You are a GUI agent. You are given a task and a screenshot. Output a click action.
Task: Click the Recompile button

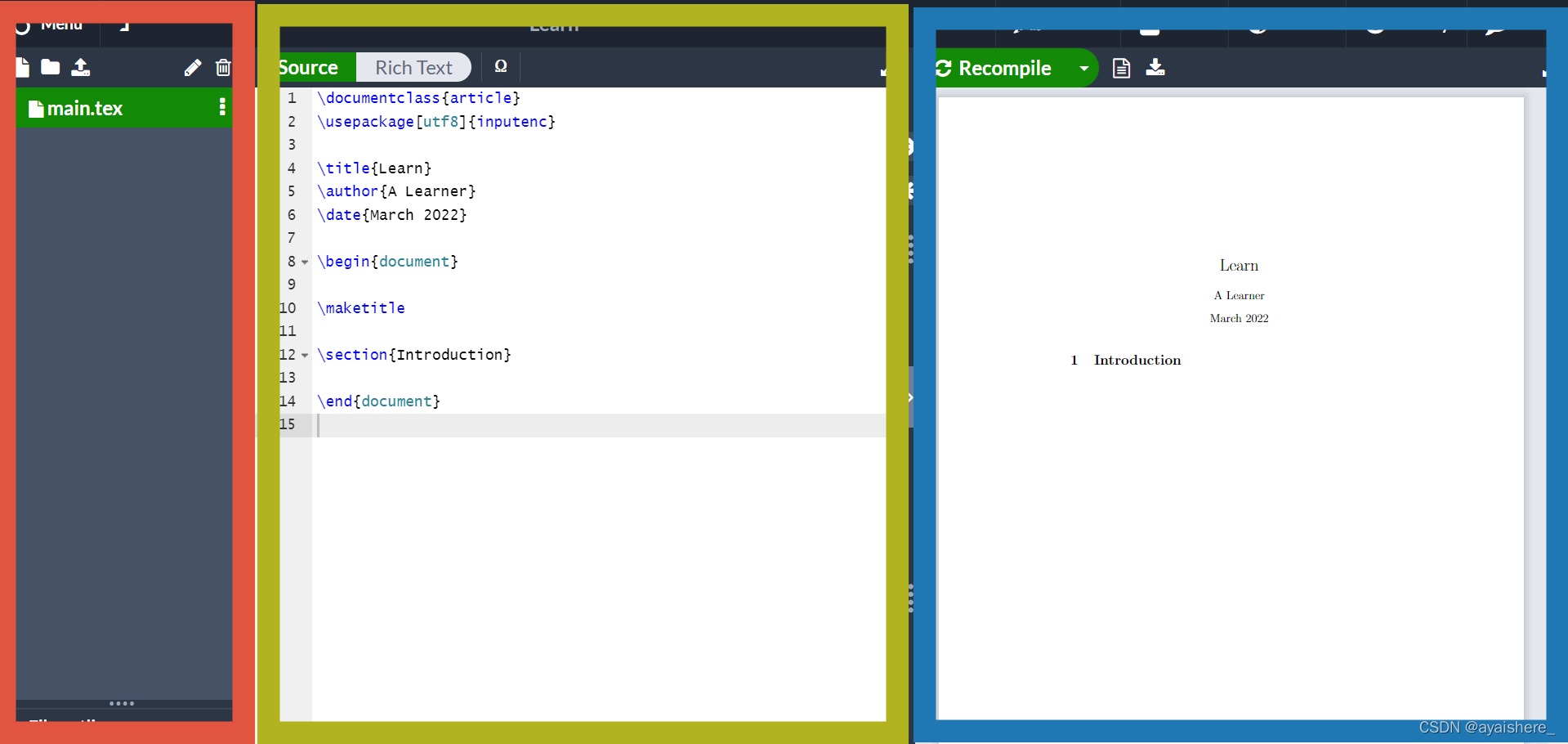pos(1004,69)
